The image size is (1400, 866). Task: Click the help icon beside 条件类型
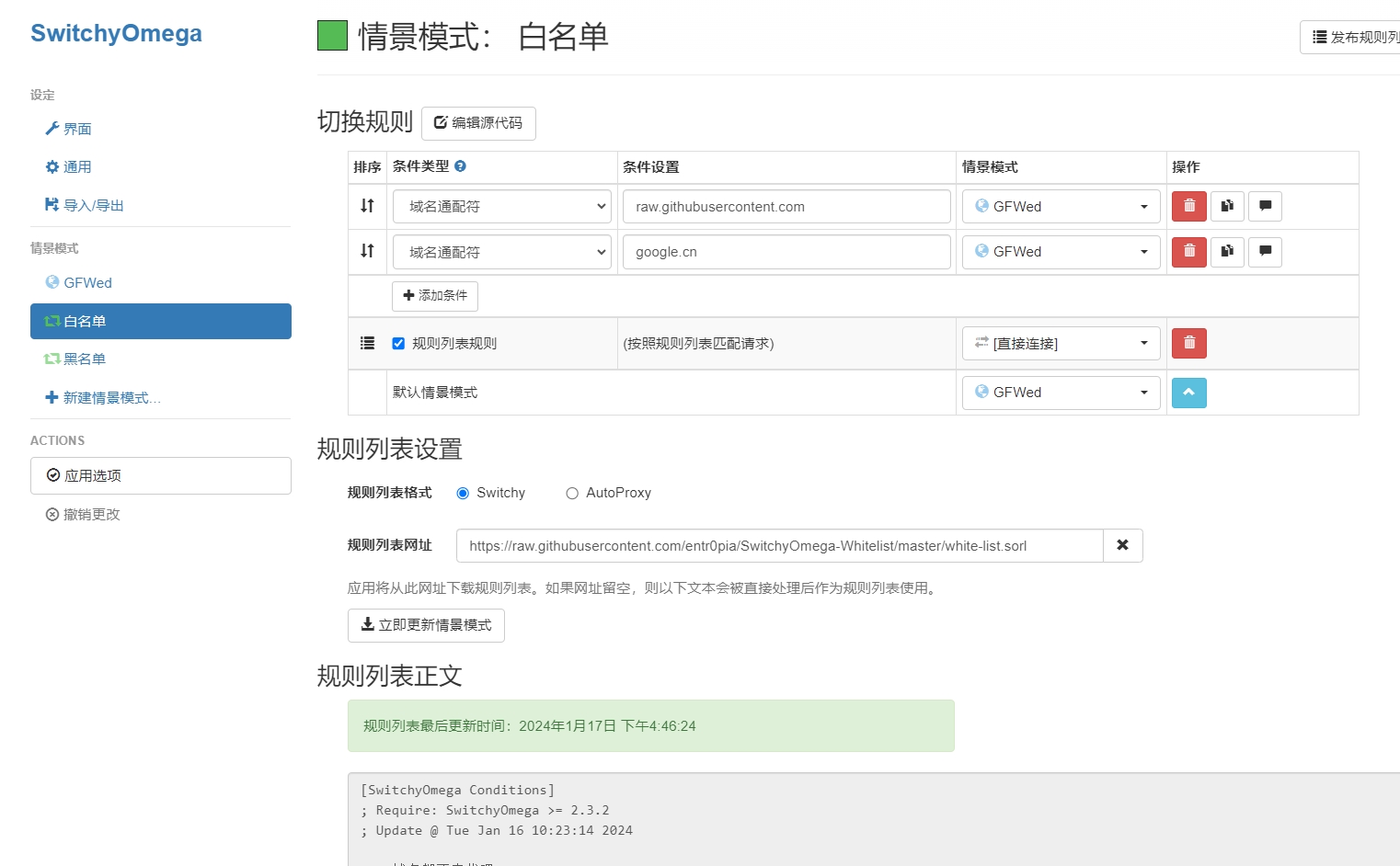pyautogui.click(x=460, y=166)
